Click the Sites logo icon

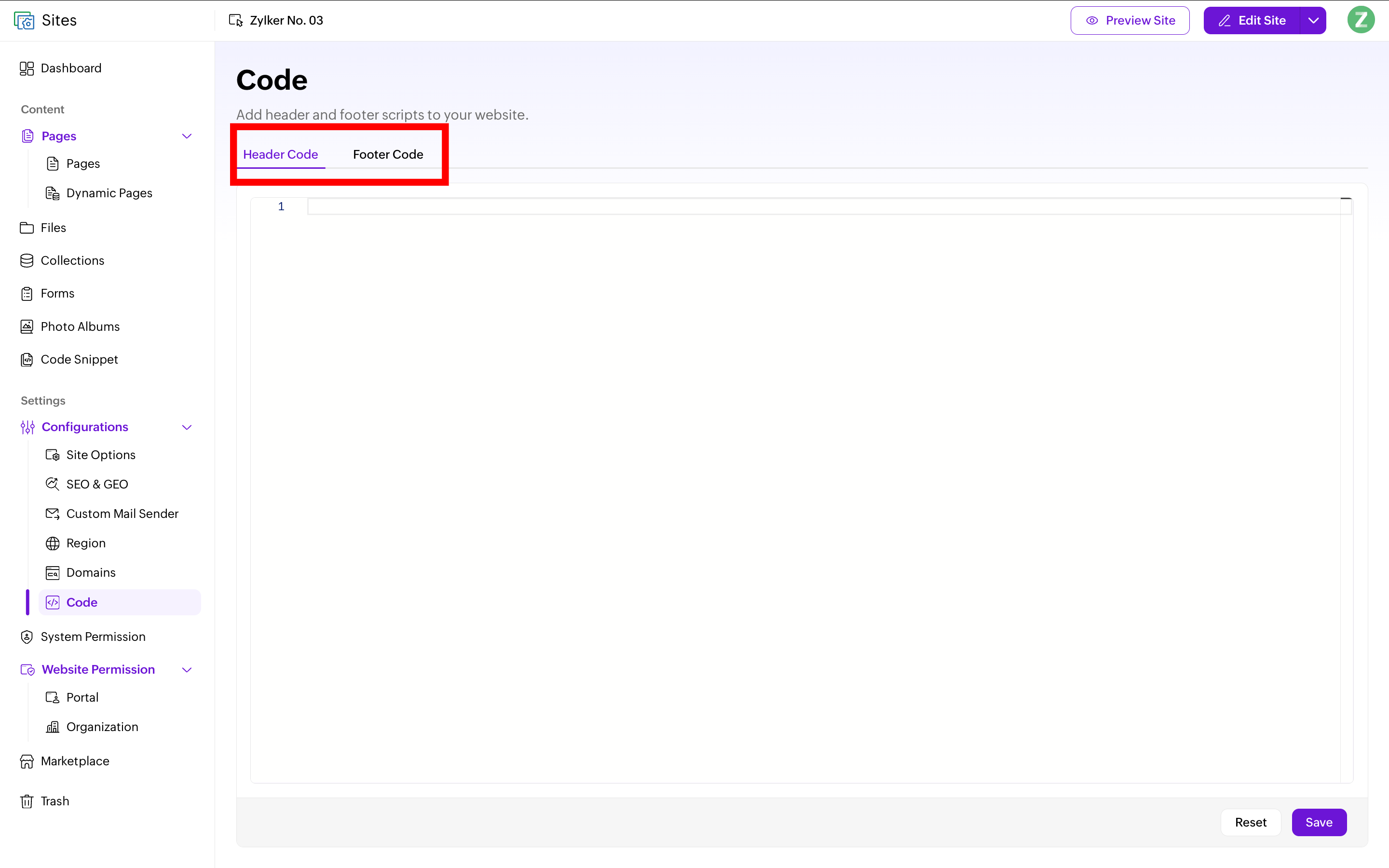(24, 21)
